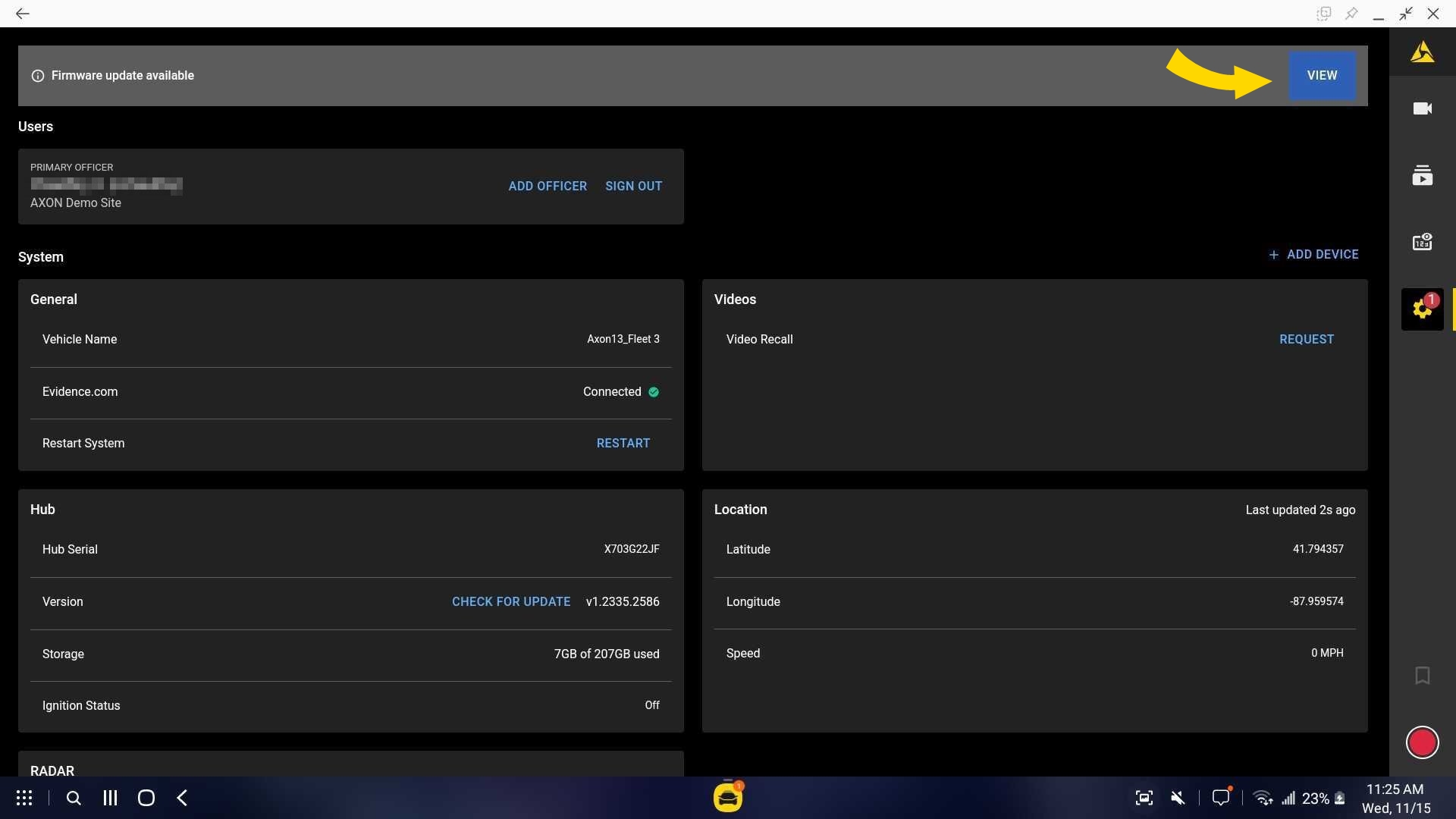Request a video recall

[1306, 340]
